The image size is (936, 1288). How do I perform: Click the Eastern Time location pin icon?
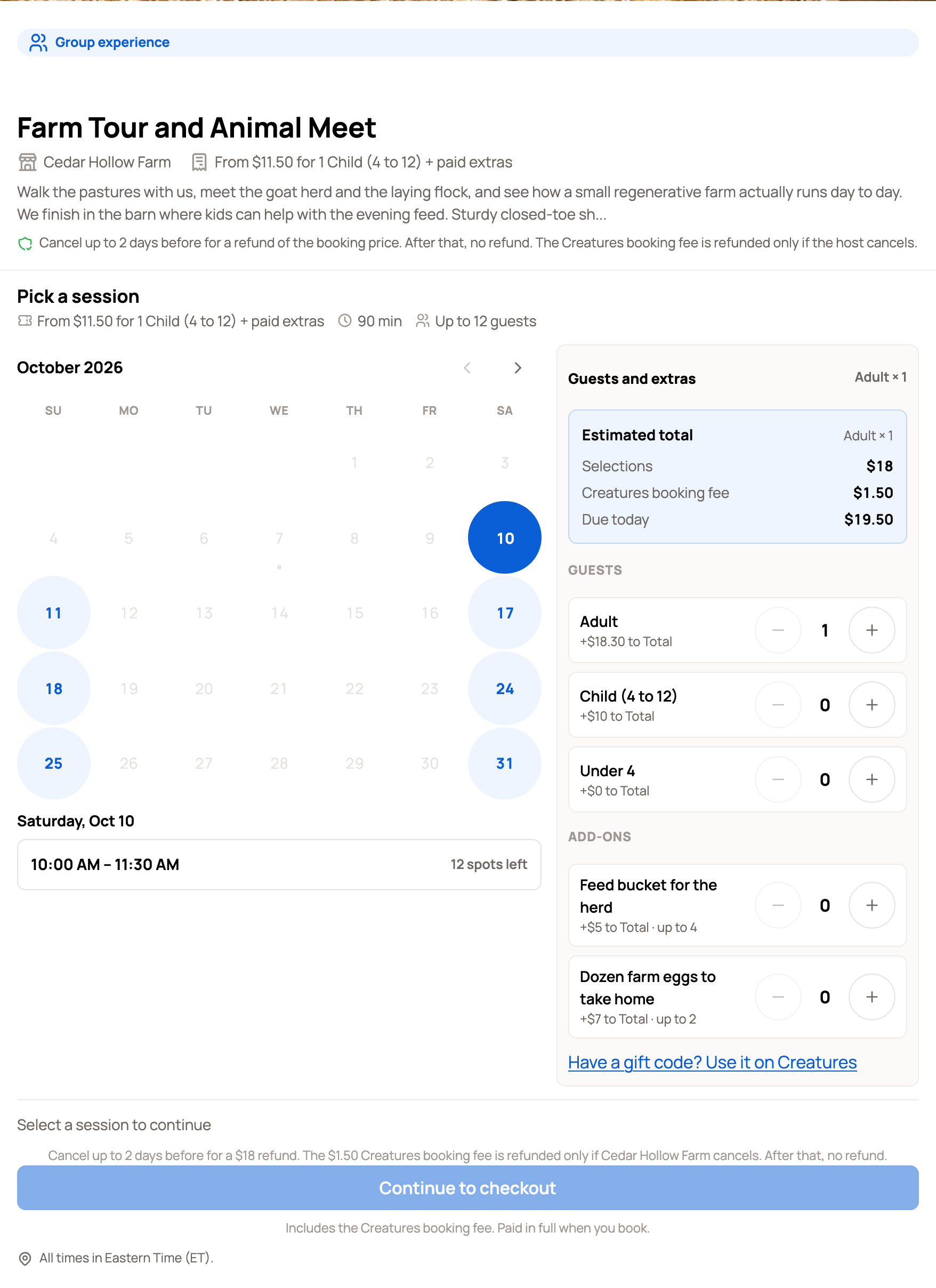pyautogui.click(x=25, y=1259)
